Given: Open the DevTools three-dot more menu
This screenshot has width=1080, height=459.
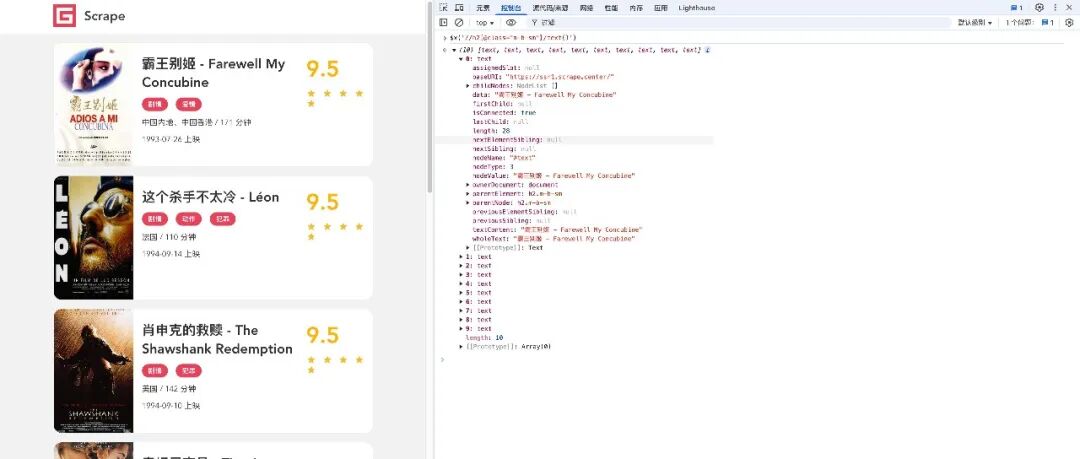Looking at the screenshot, I should 1055,8.
